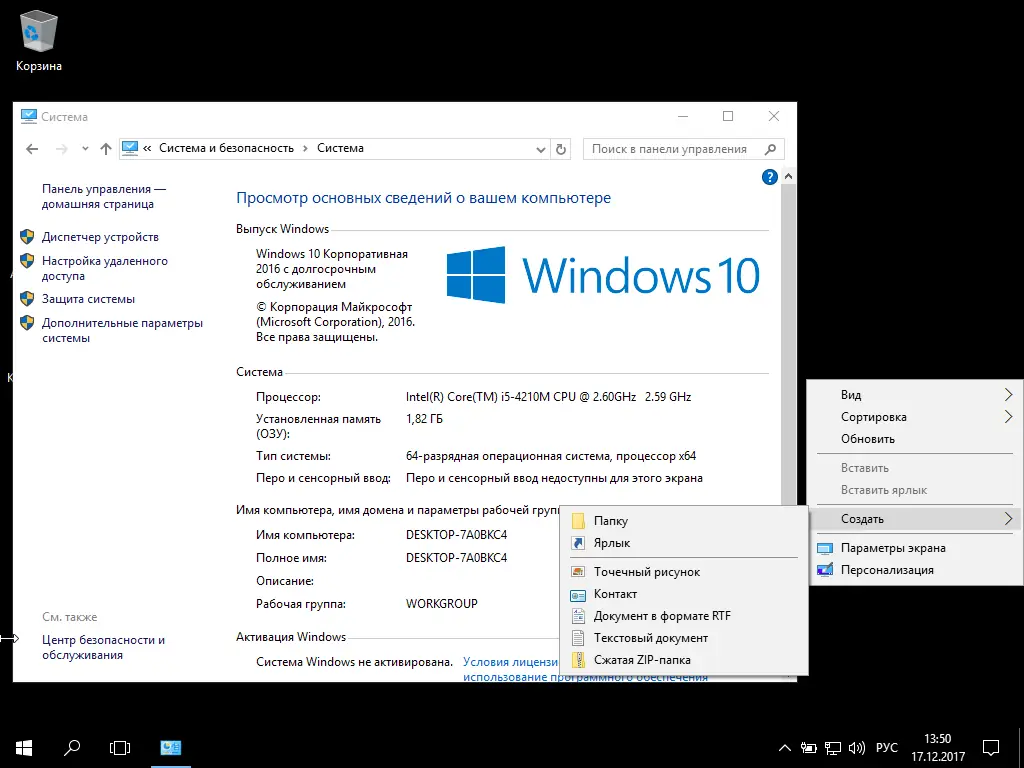This screenshot has width=1024, height=768.
Task: Create 'Контакт' from submenu
Action: pos(684,594)
